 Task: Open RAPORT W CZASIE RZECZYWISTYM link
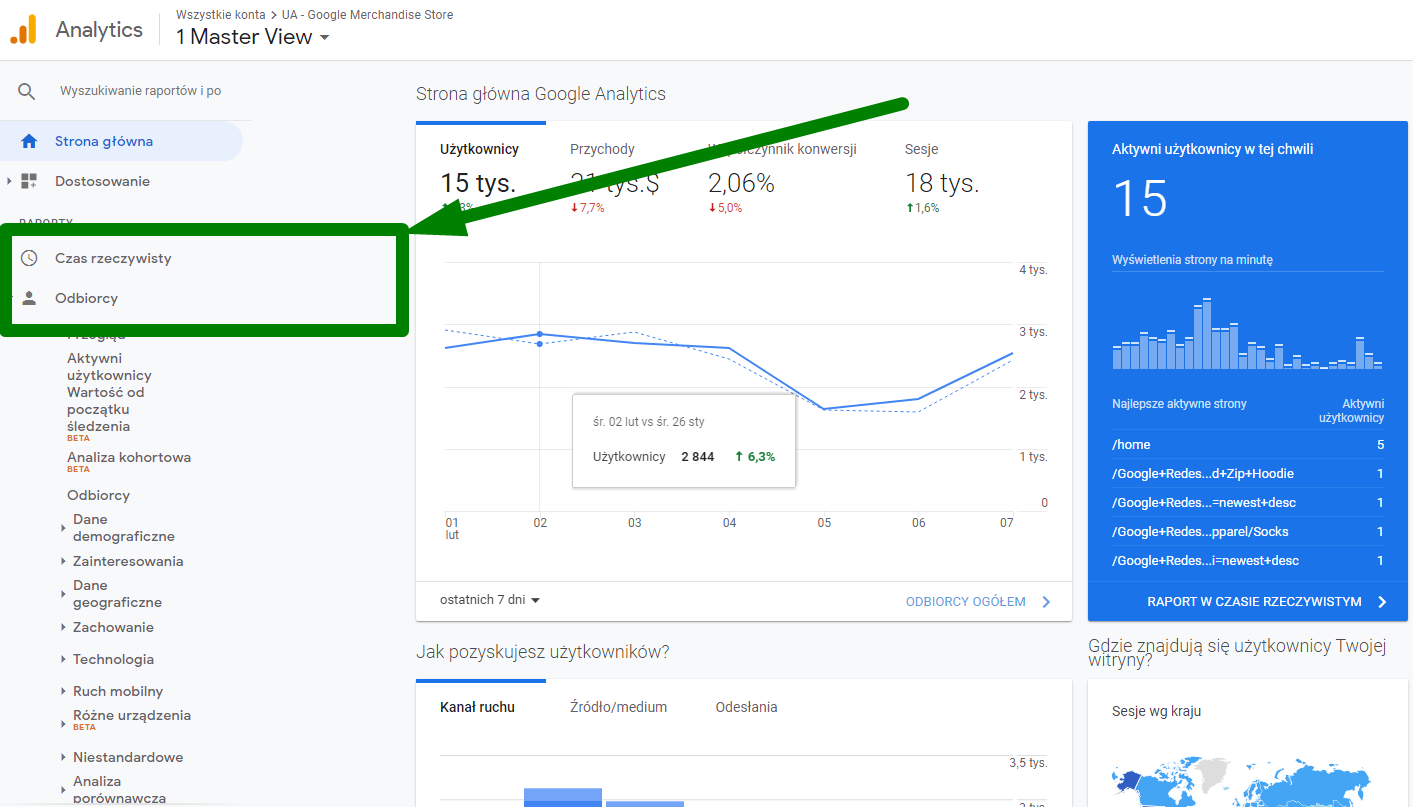pos(1254,602)
